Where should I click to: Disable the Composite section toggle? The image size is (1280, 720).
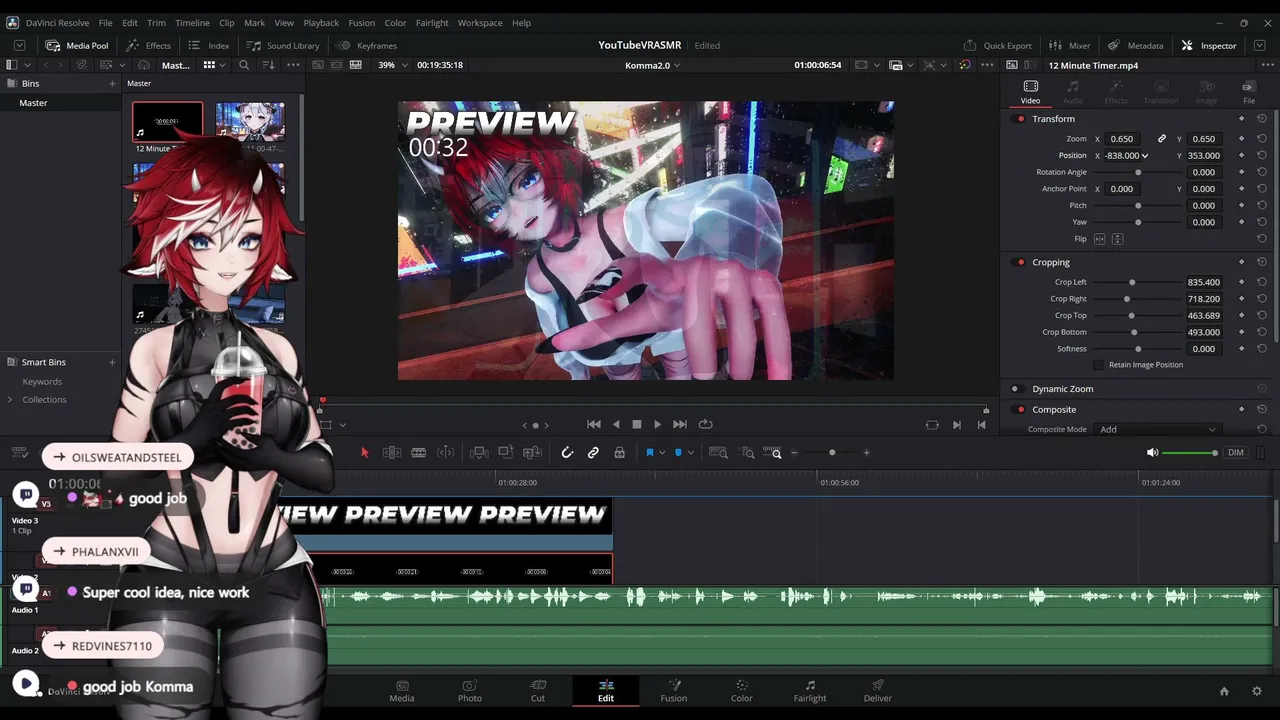(1020, 409)
